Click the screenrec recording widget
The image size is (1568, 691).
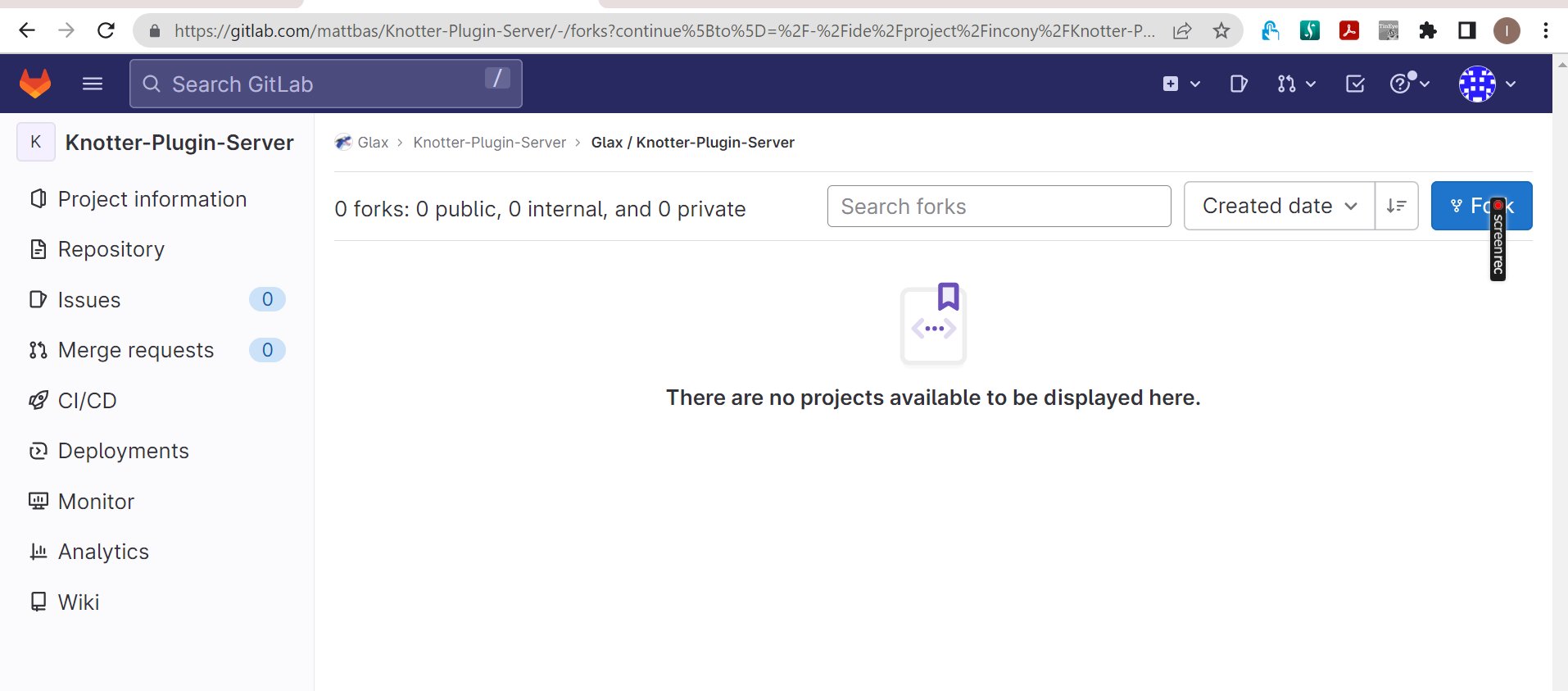tap(1498, 239)
